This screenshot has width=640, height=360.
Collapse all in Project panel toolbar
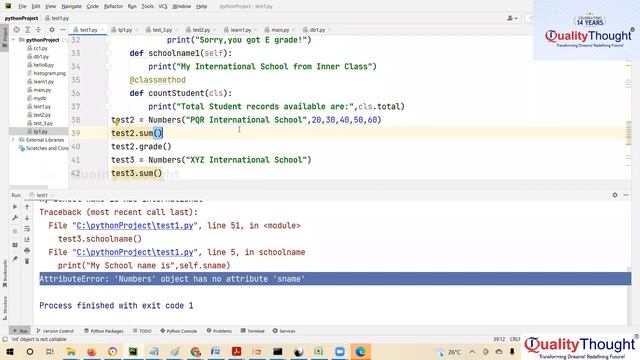point(38,30)
